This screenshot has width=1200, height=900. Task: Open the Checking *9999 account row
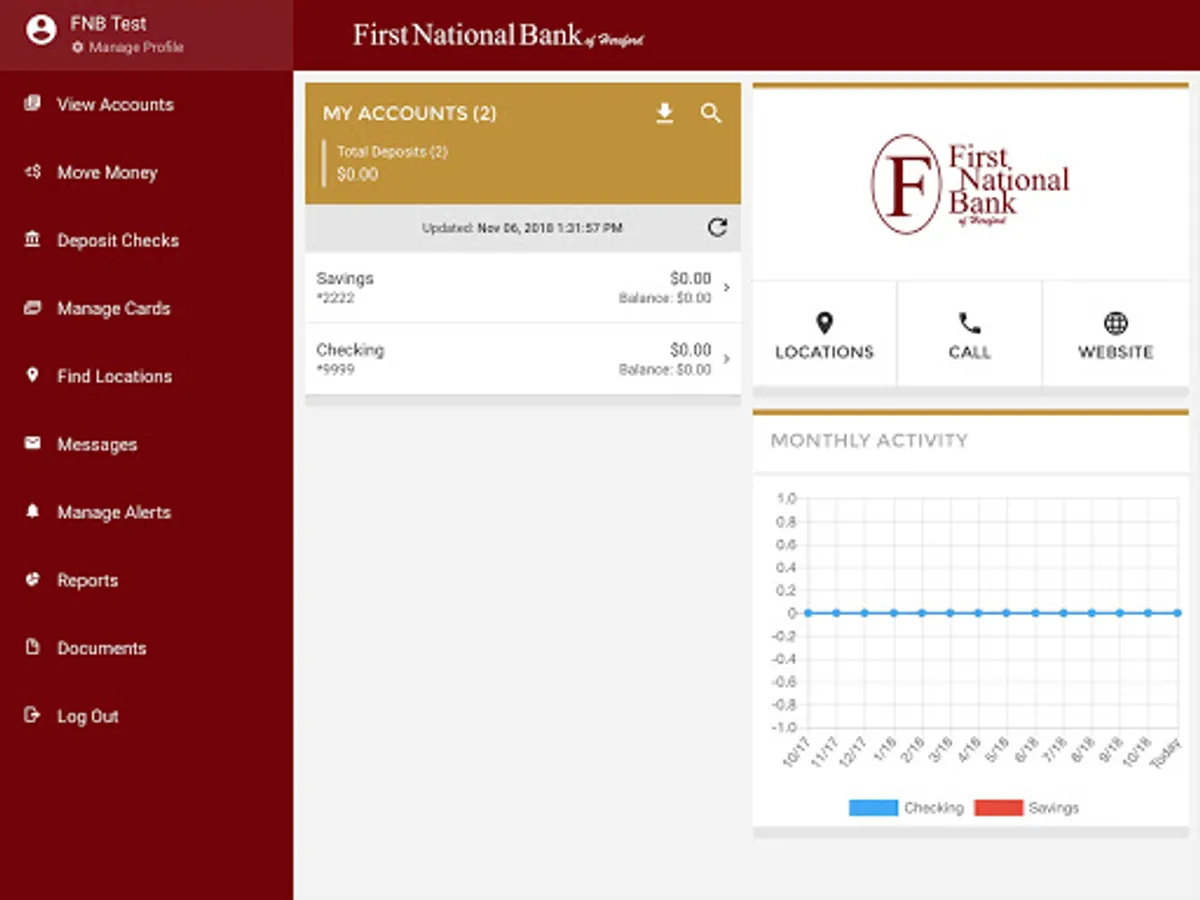click(x=523, y=359)
